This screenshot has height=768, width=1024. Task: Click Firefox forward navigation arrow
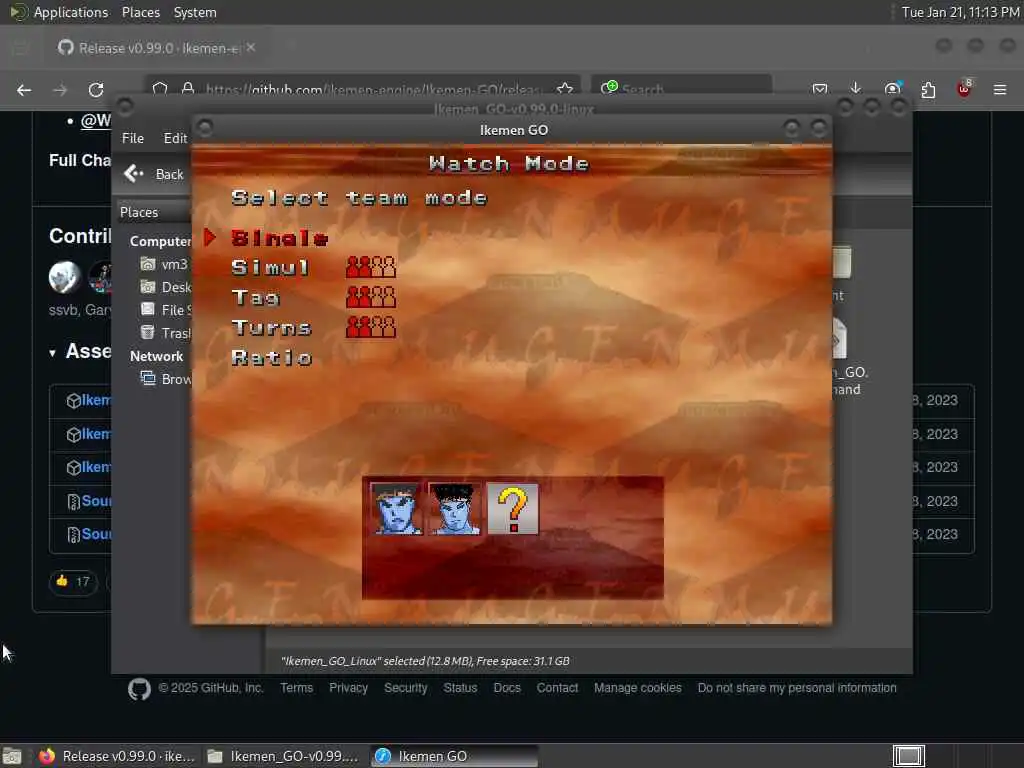60,90
